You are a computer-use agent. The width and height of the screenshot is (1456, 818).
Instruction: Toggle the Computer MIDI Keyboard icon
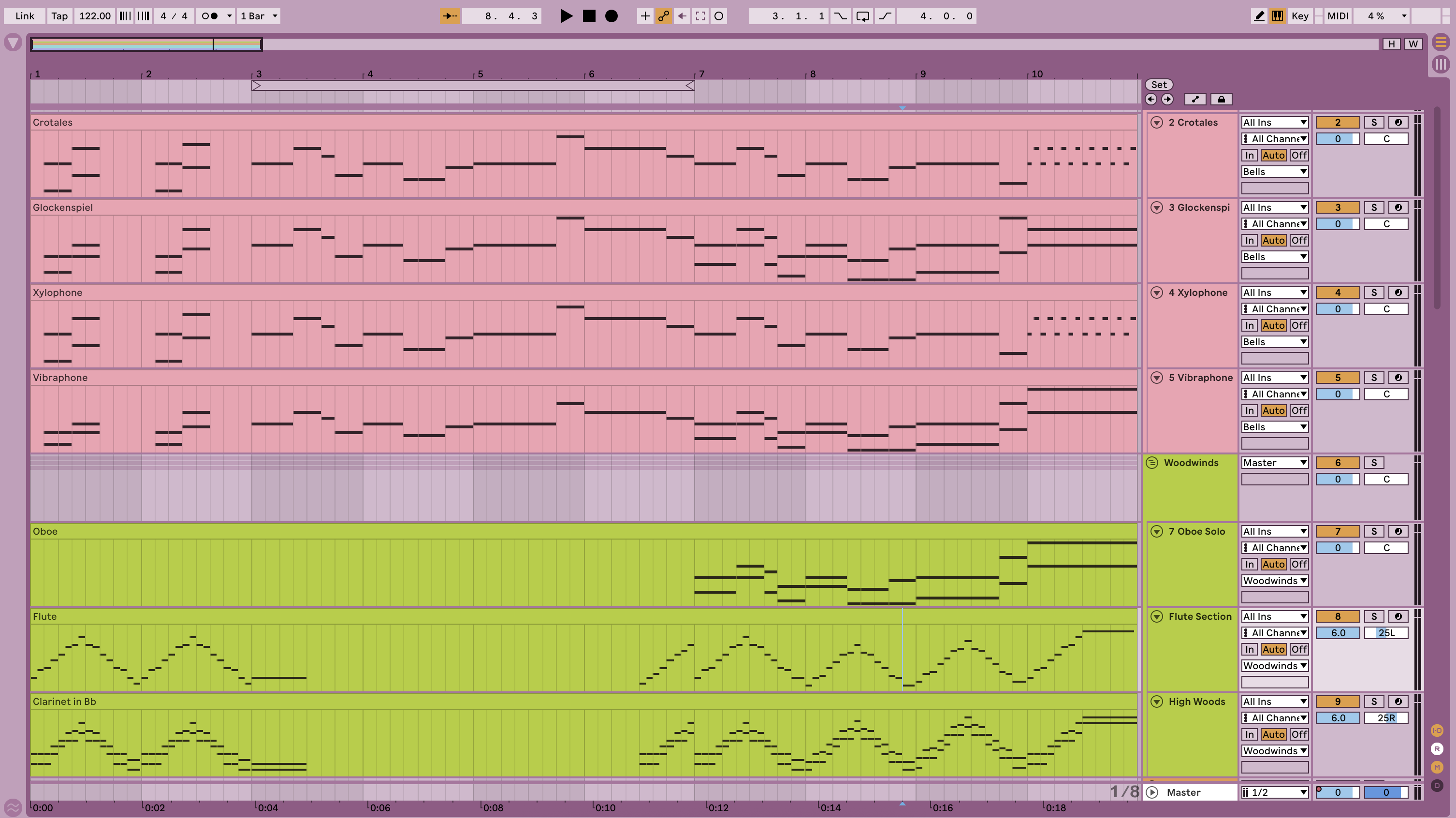1278,16
